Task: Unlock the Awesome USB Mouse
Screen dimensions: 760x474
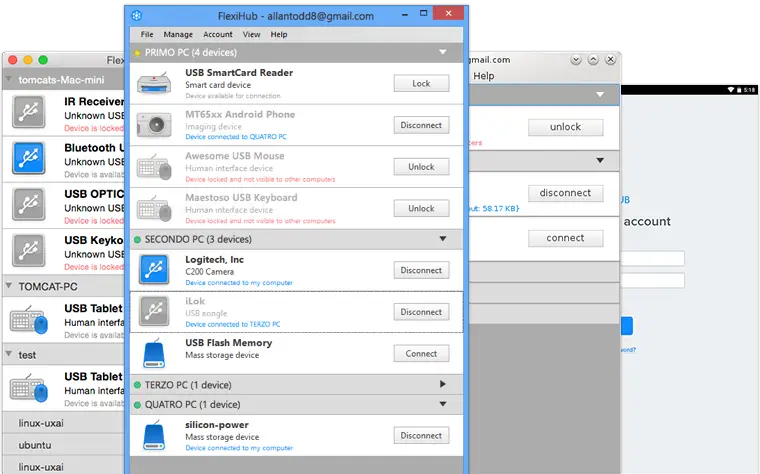Action: point(421,167)
